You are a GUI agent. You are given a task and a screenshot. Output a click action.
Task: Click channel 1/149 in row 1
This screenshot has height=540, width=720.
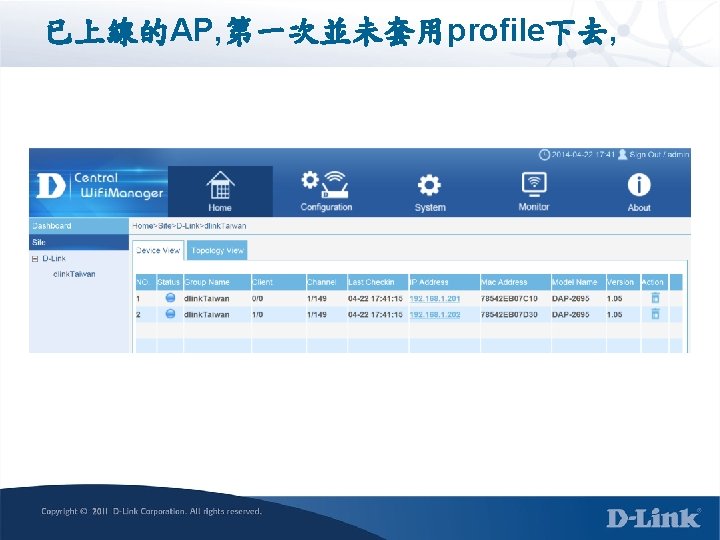pos(316,298)
